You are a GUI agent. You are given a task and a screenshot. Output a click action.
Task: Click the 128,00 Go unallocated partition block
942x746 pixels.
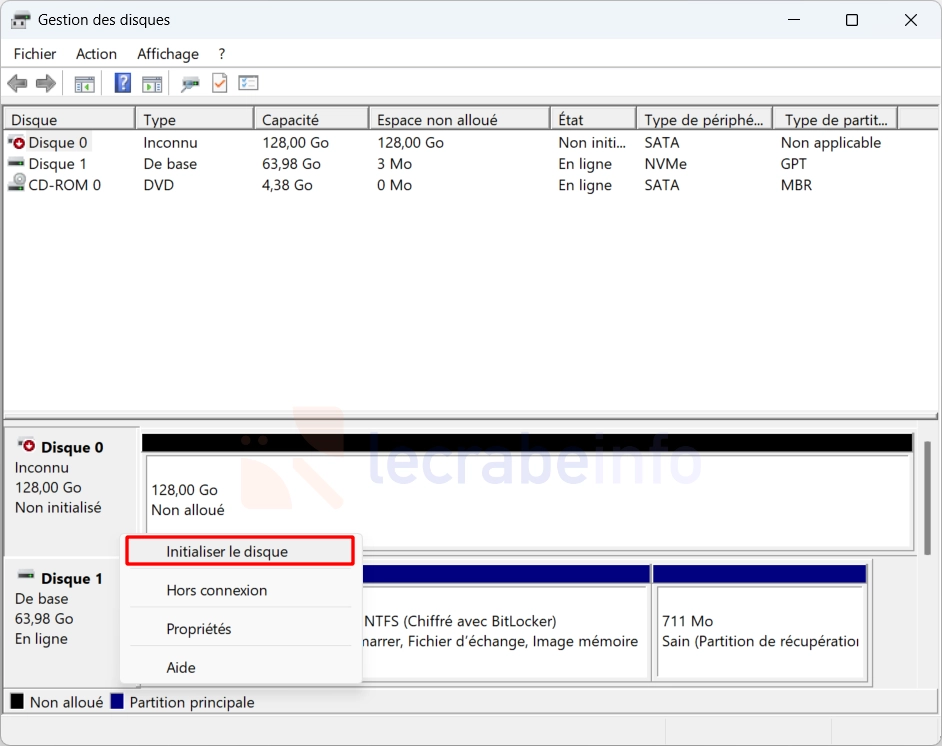coord(528,500)
